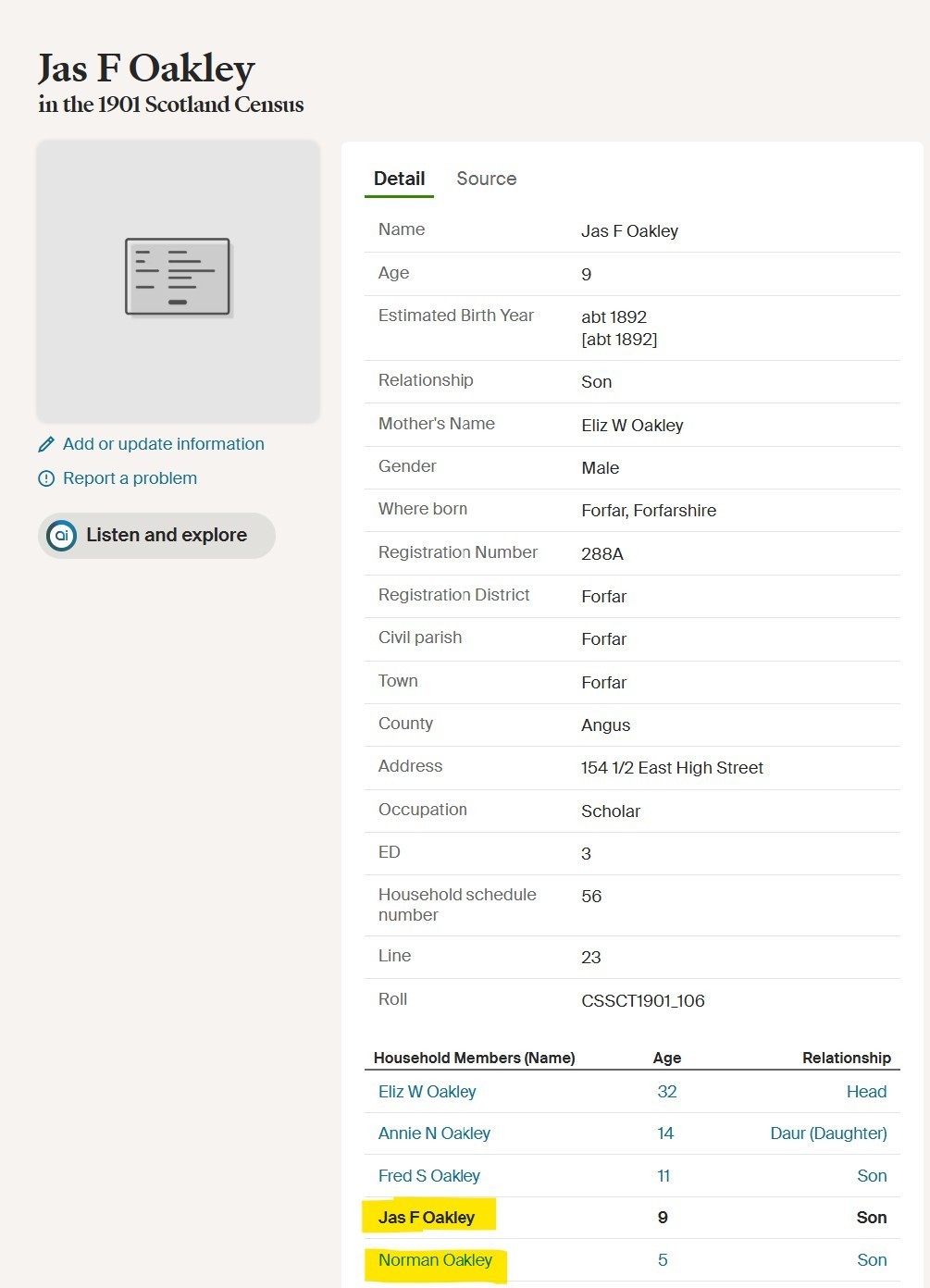
Task: Open the census record thumbnail image
Action: click(178, 281)
